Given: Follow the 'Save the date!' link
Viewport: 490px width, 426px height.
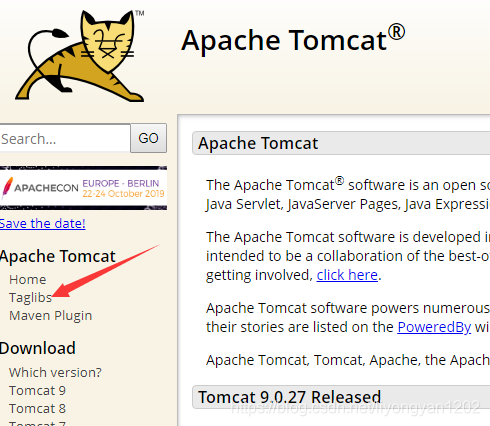Looking at the screenshot, I should pos(42,223).
